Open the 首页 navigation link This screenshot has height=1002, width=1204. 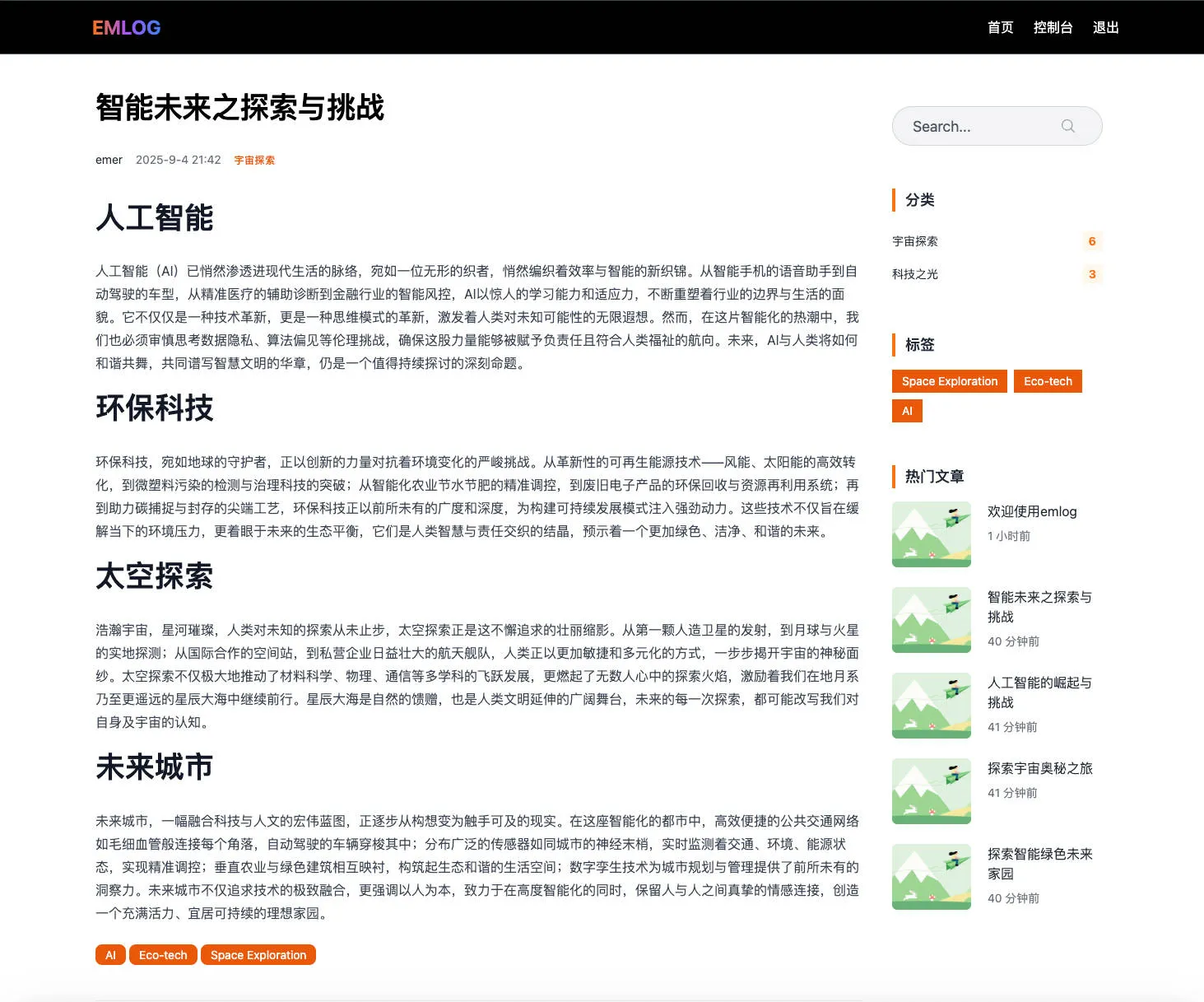point(1001,27)
